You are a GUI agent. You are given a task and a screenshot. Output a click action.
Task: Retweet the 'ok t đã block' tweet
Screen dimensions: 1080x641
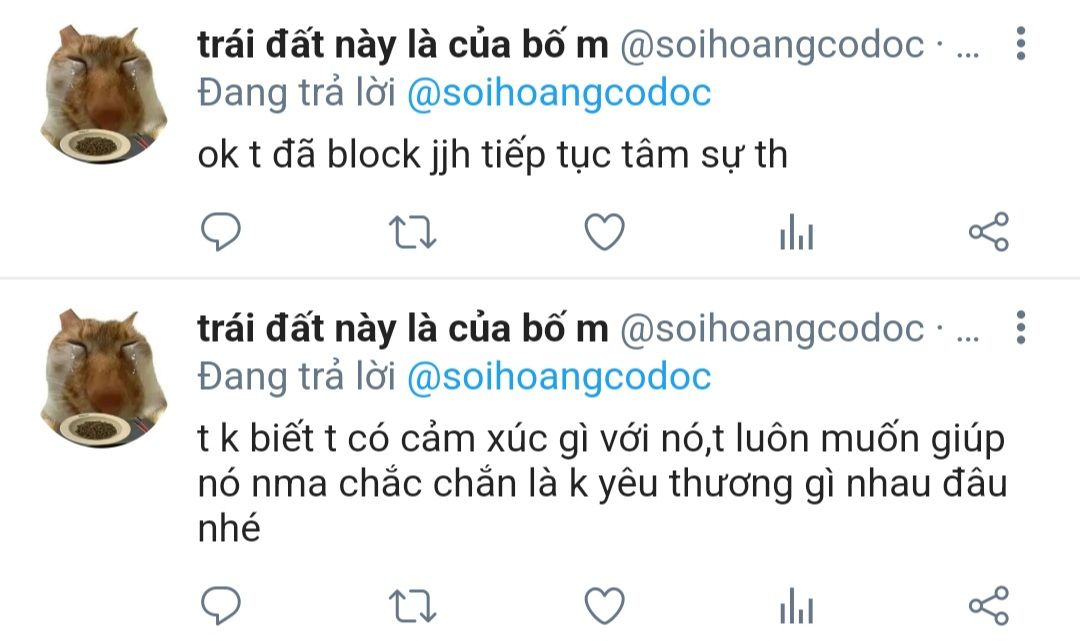pos(412,232)
